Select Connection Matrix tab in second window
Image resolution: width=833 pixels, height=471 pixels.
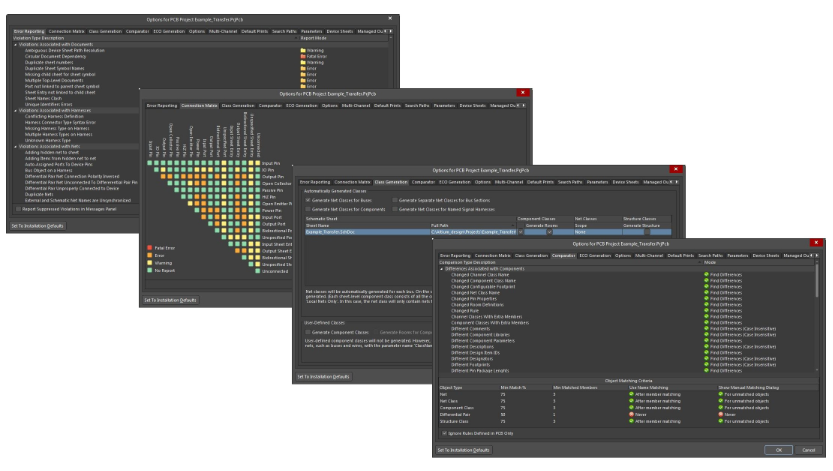click(x=199, y=106)
